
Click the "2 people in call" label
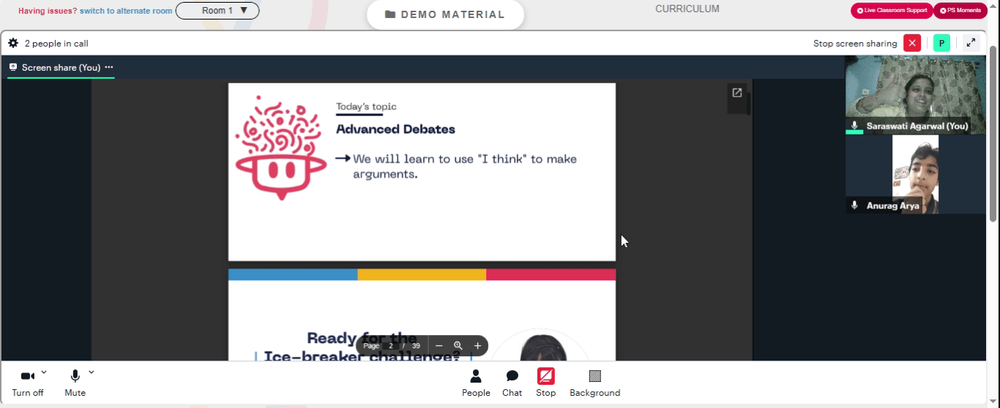pyautogui.click(x=56, y=43)
